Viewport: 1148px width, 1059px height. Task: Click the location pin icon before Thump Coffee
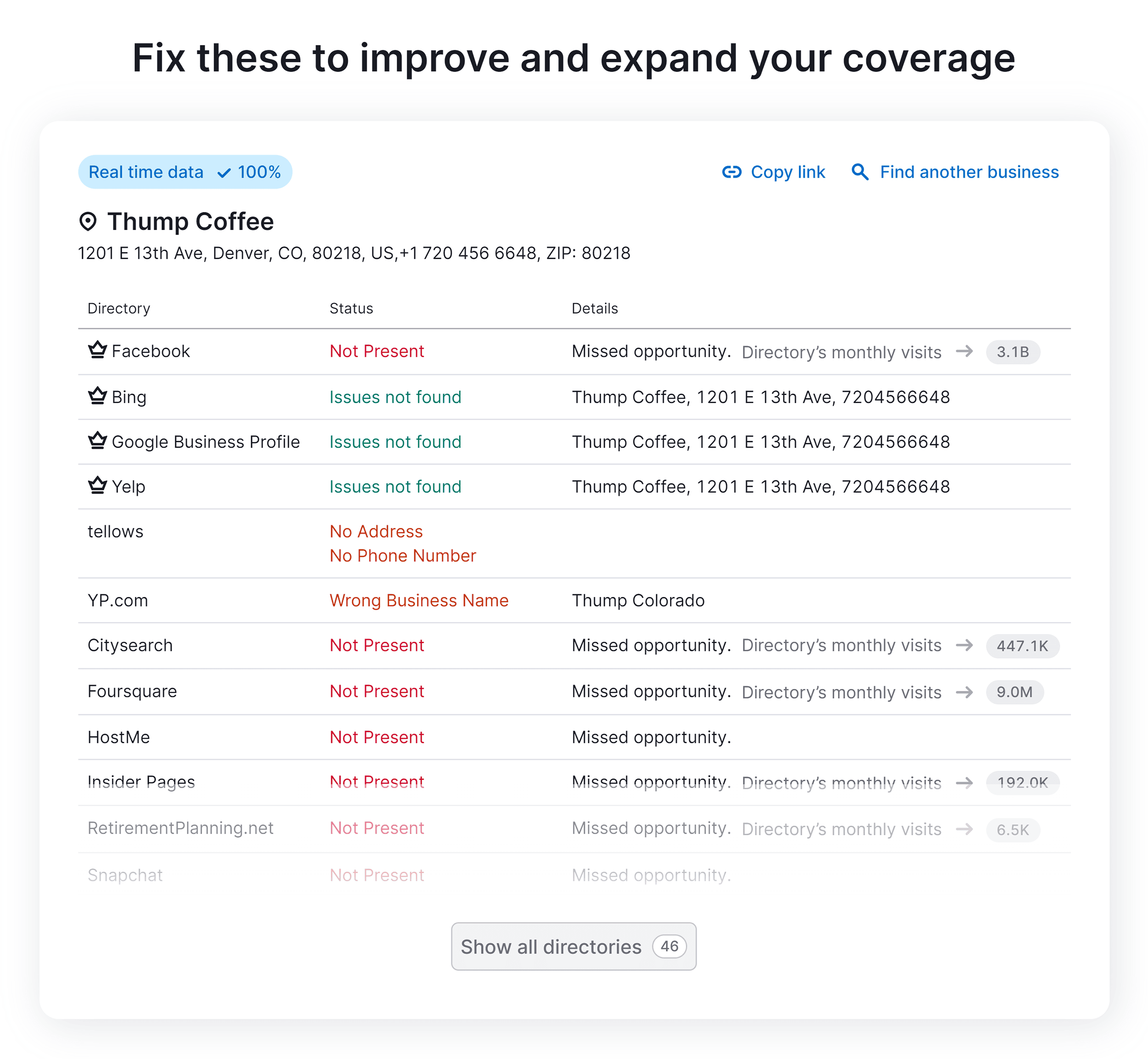click(90, 221)
